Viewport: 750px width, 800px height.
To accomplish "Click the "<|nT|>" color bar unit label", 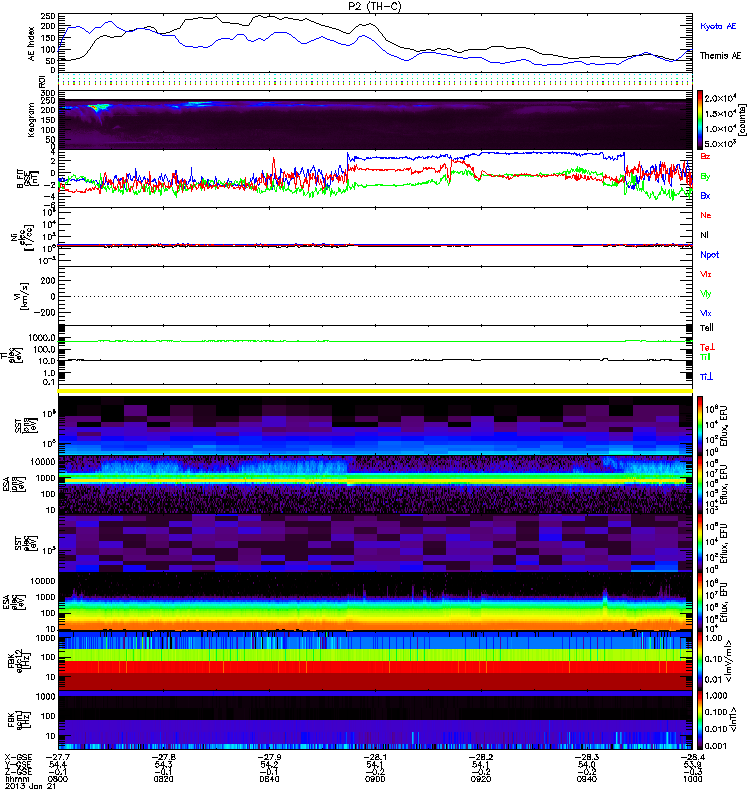I will coord(736,719).
